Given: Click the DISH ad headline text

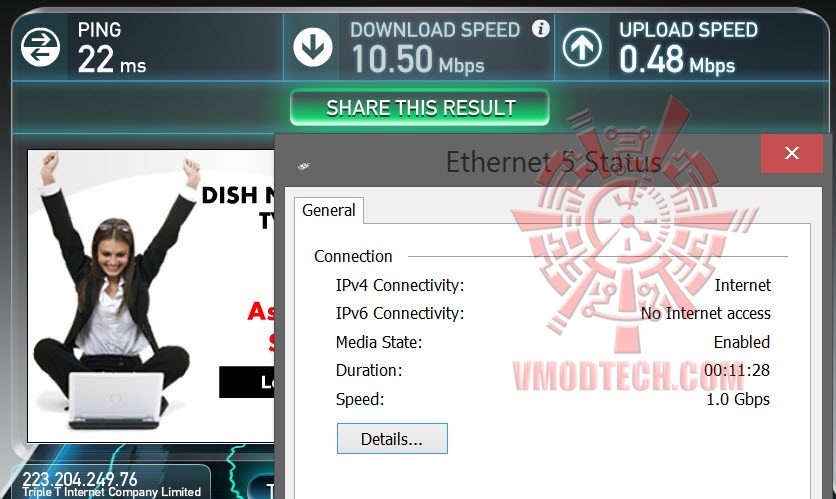Looking at the screenshot, I should pyautogui.click(x=238, y=195).
